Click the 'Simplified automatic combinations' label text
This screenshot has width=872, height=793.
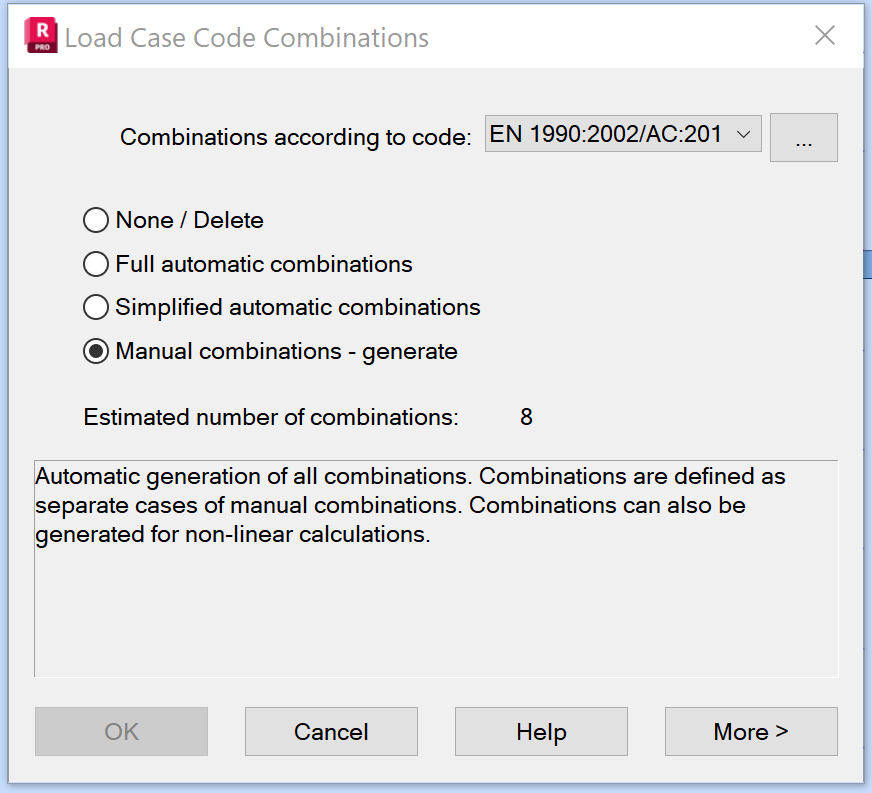click(x=298, y=307)
